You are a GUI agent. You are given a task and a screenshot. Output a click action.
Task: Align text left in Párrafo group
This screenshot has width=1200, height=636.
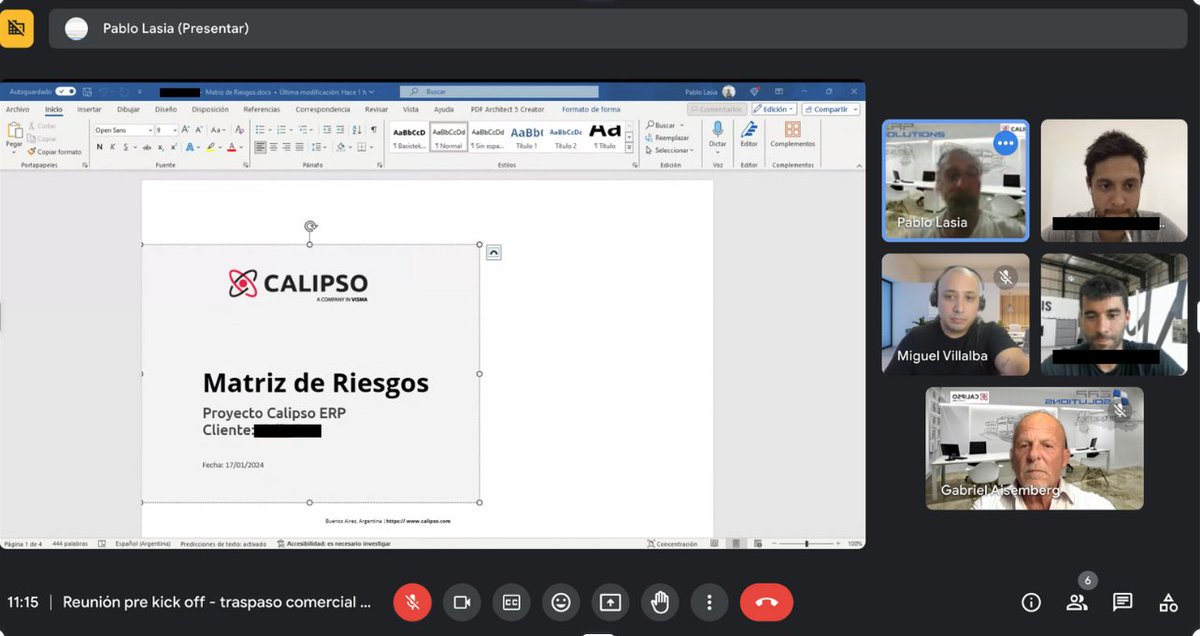tap(260, 147)
